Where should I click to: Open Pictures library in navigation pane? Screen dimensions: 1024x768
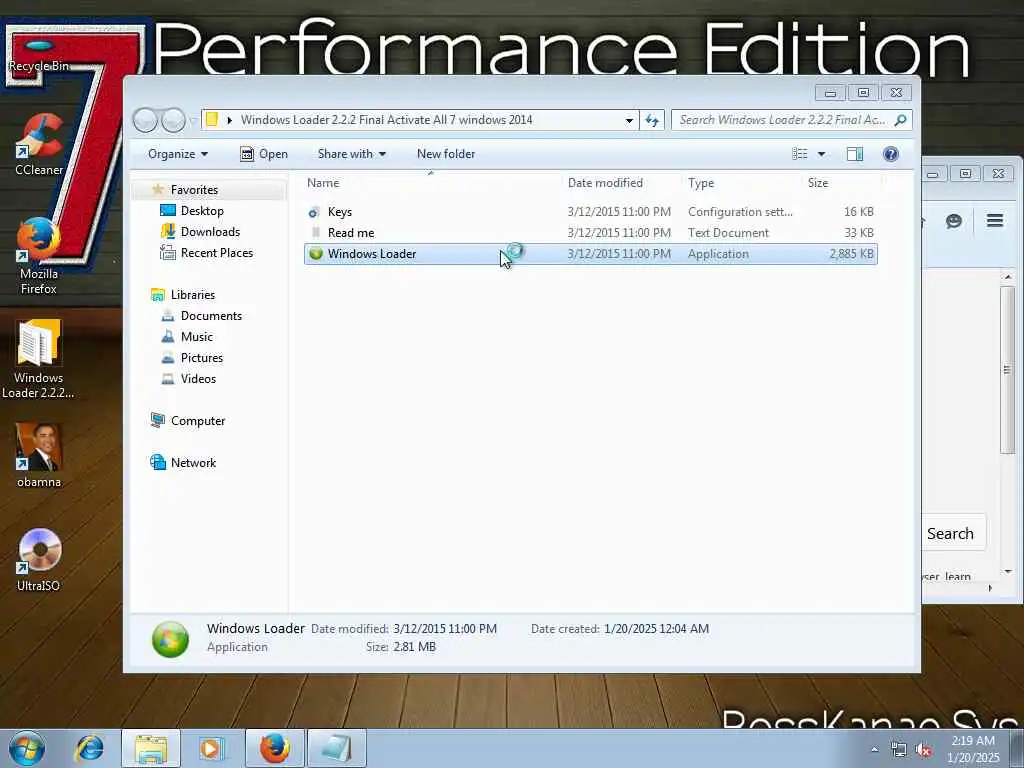coord(202,358)
